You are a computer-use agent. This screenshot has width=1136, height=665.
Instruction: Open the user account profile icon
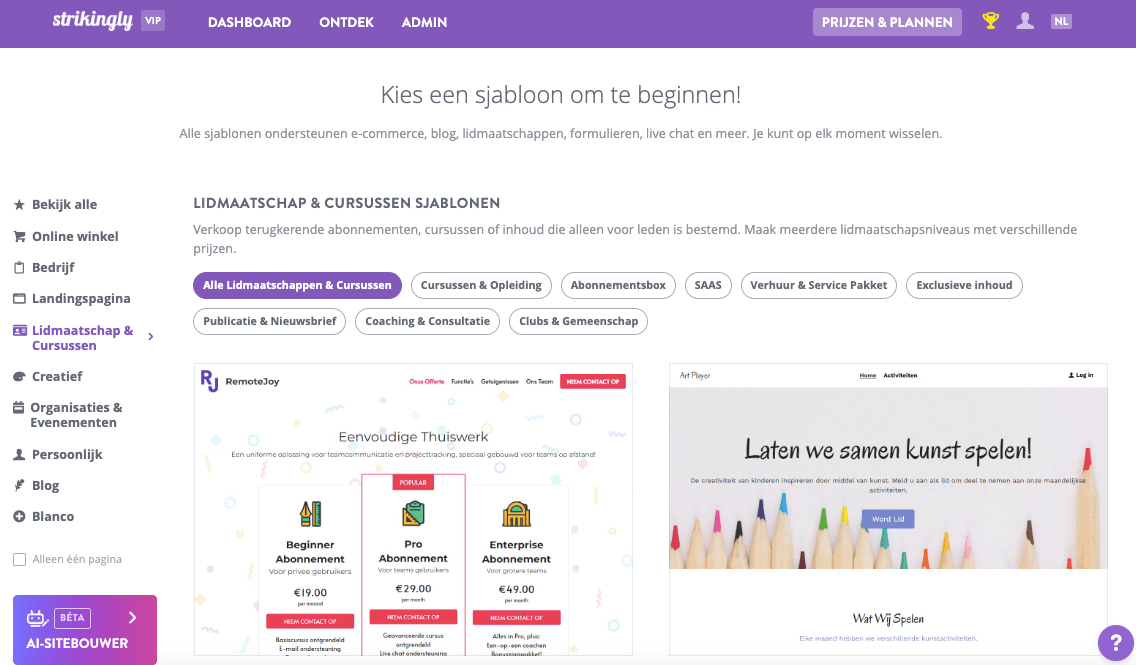tap(1024, 21)
